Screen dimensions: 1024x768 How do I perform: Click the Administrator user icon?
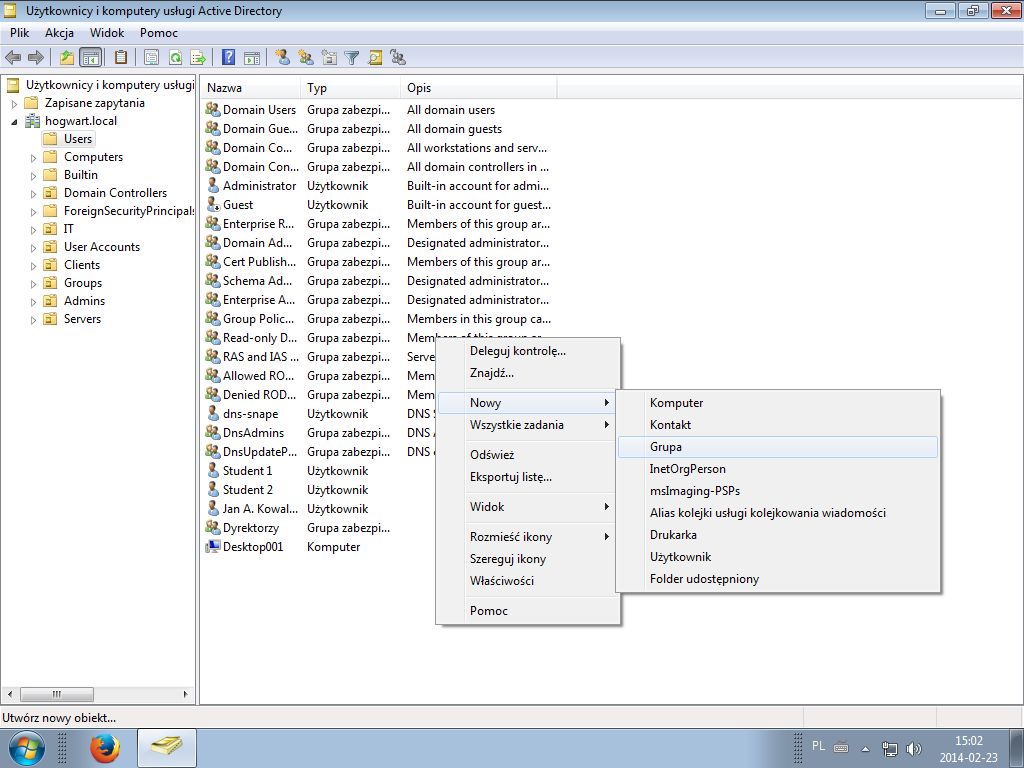(x=213, y=185)
